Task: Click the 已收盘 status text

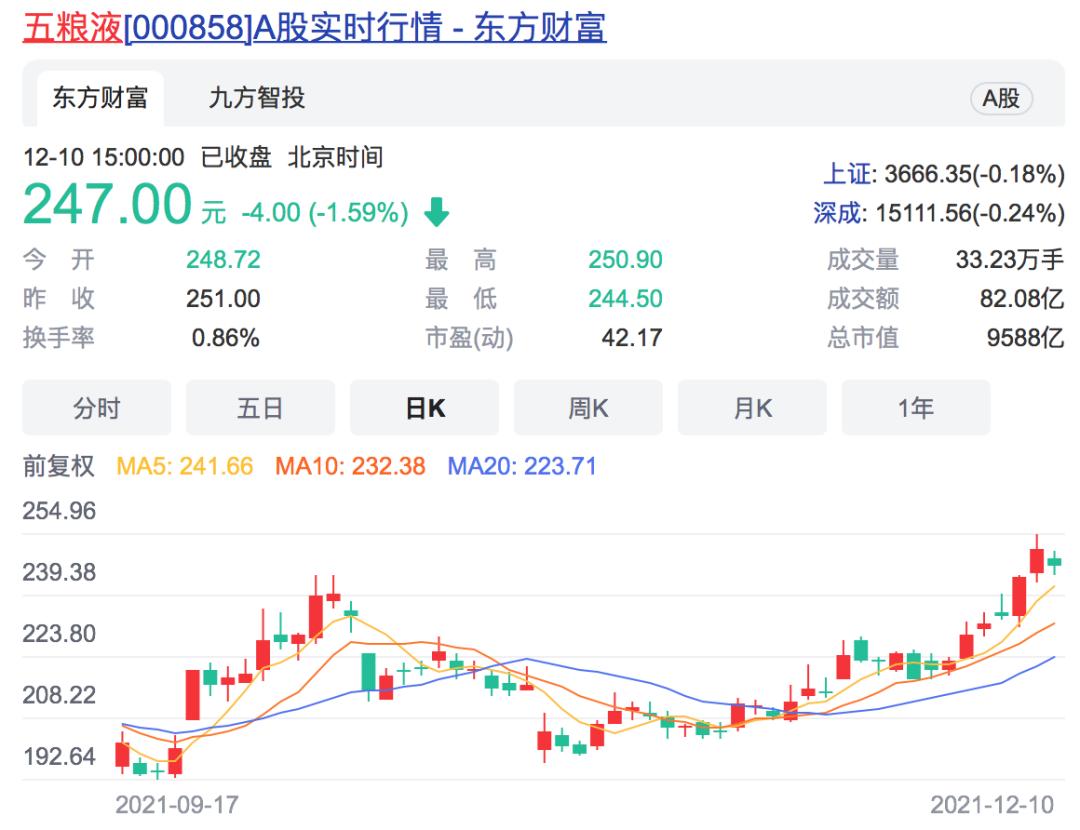Action: click(236, 157)
